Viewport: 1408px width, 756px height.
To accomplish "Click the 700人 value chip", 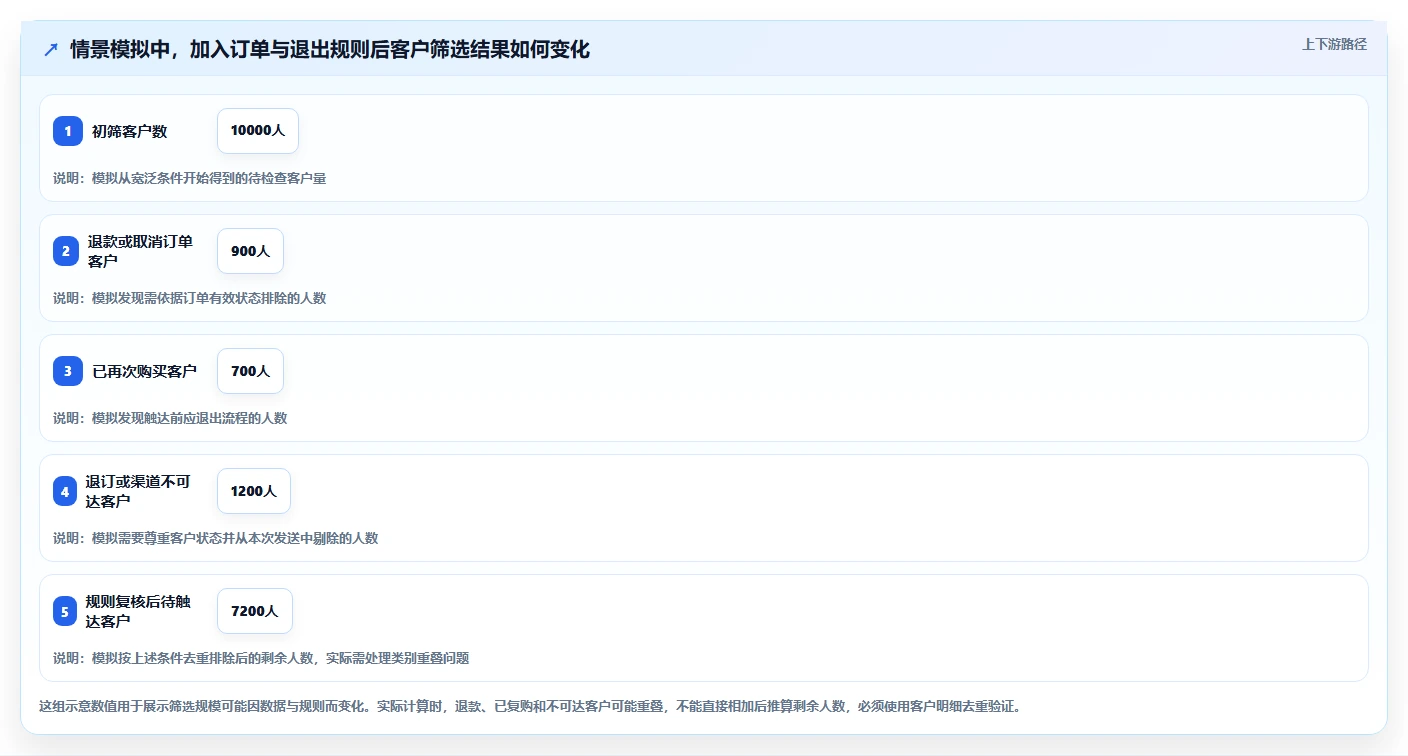I will (250, 371).
